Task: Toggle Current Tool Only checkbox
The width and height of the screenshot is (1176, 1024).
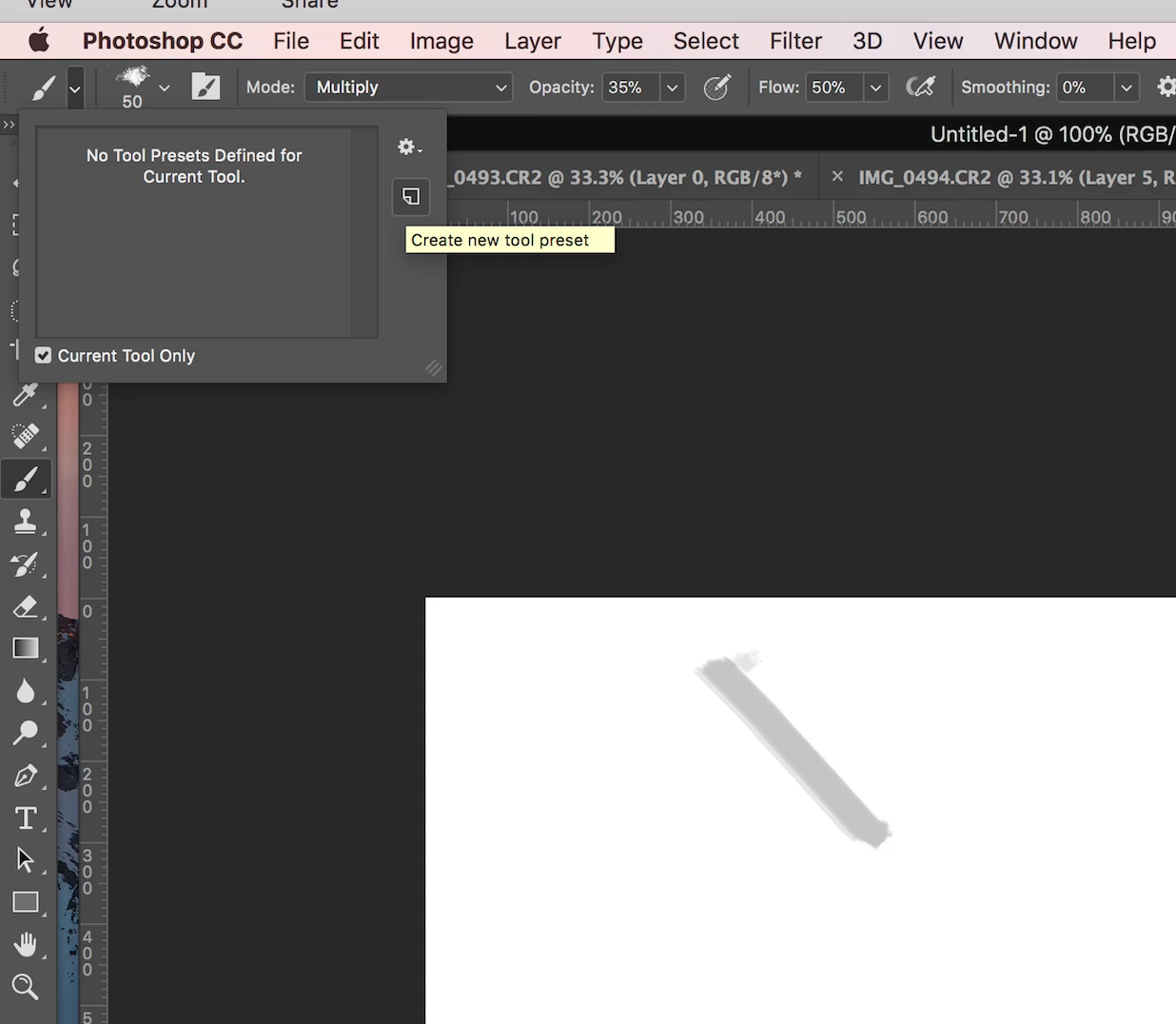Action: point(43,356)
